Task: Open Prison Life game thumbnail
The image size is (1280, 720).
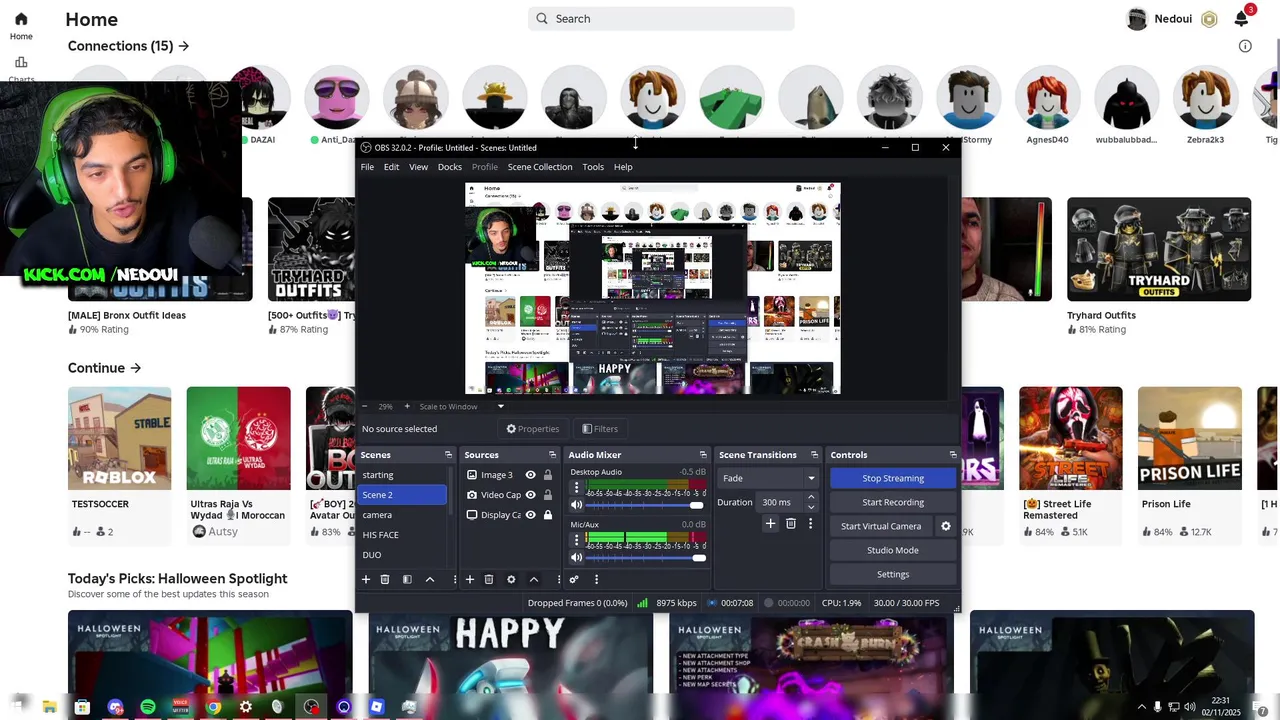Action: 1190,438
